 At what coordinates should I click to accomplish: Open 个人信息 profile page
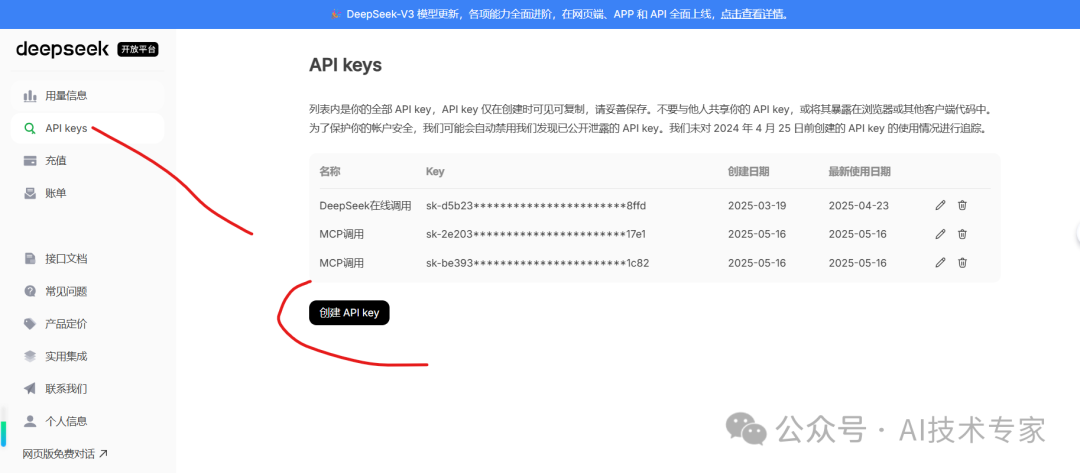coord(87,421)
